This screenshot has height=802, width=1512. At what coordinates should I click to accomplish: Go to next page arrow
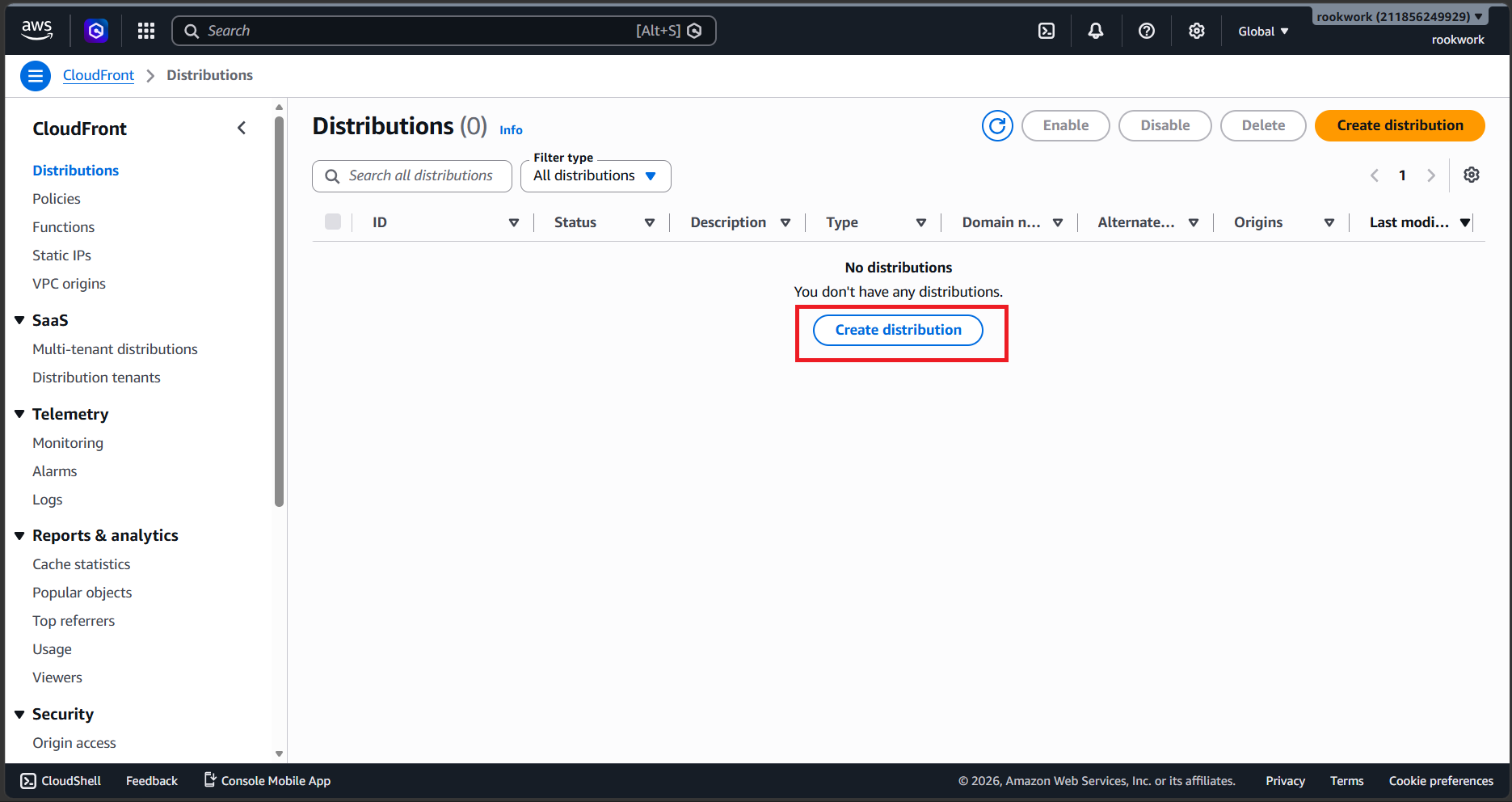1431,175
